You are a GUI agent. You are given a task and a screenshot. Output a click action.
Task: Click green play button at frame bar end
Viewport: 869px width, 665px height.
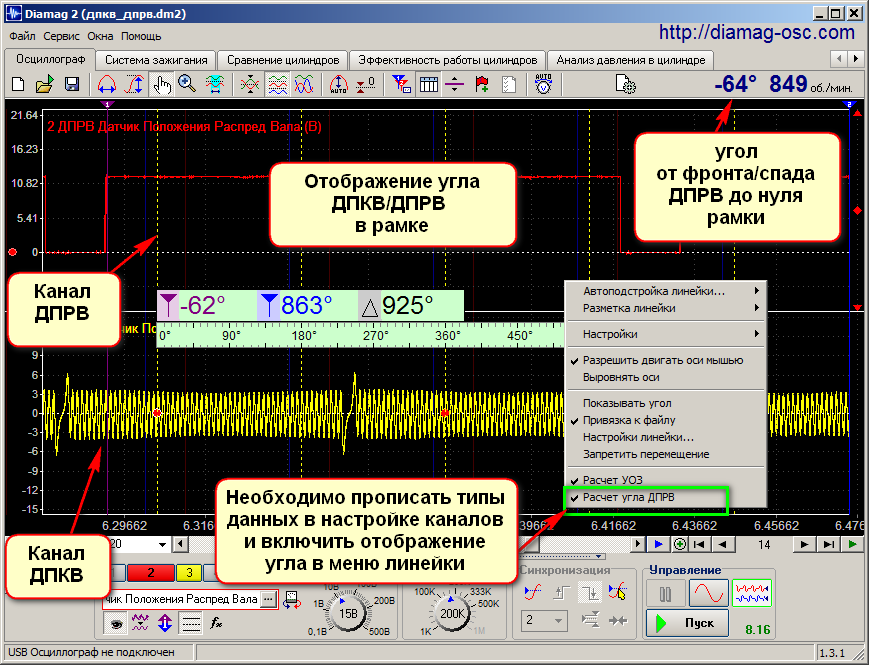coord(852,544)
